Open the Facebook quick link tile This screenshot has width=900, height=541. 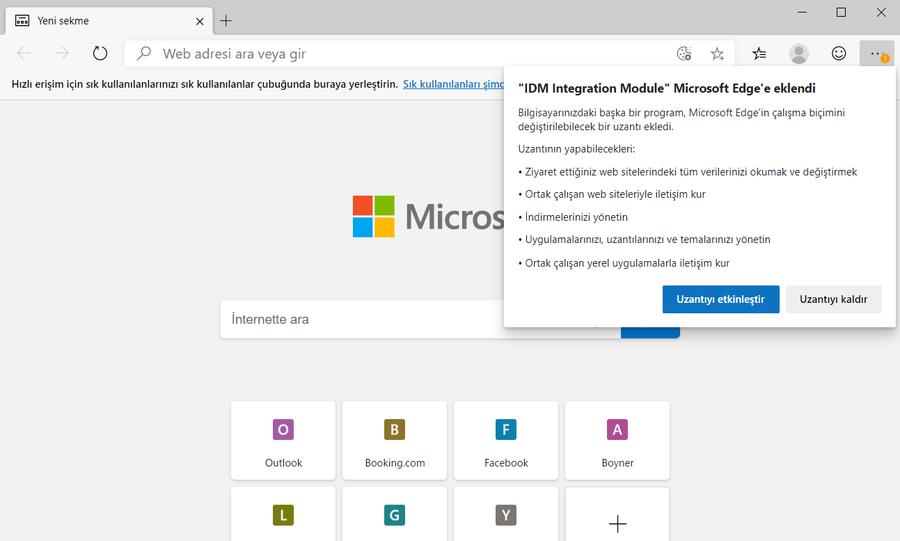(x=506, y=441)
